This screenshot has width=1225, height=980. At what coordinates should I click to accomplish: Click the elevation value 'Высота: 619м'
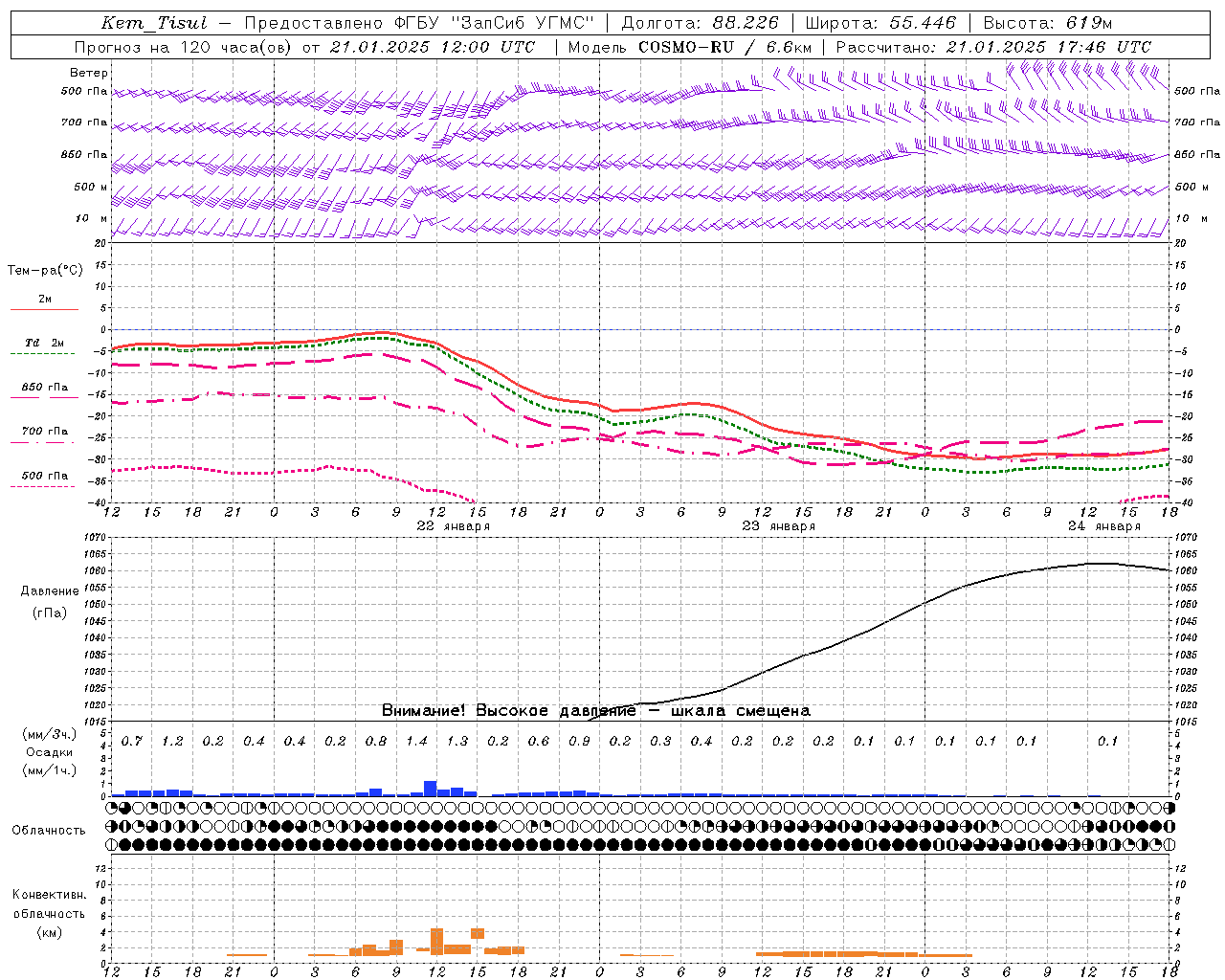(x=1048, y=23)
